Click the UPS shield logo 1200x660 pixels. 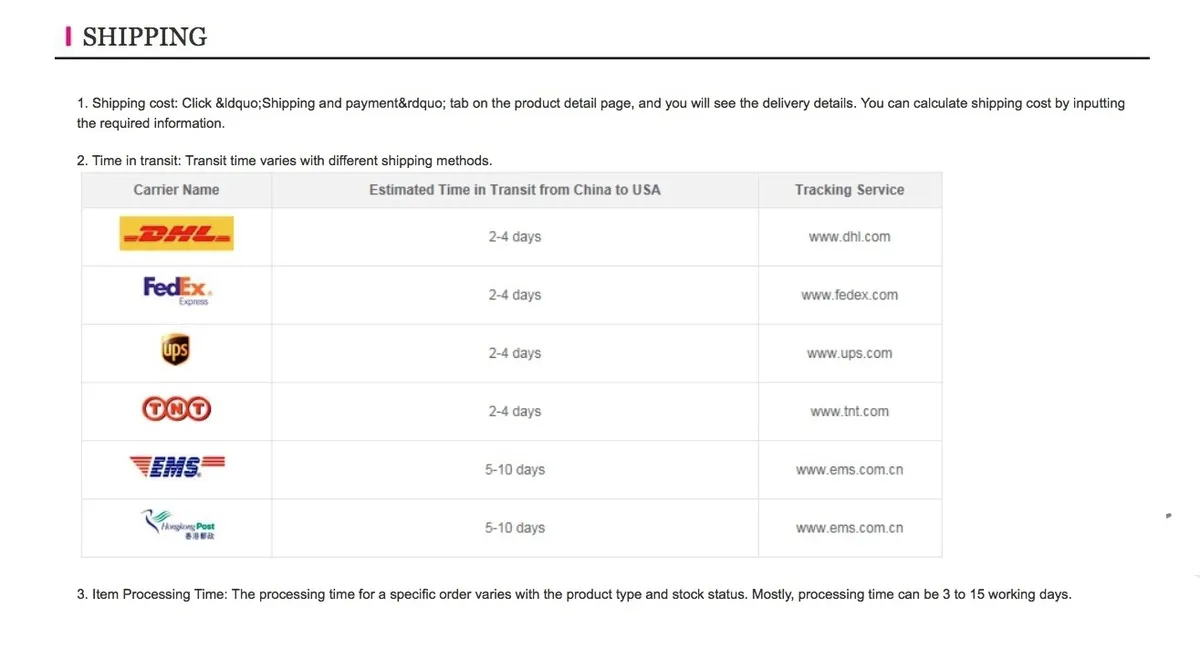point(175,351)
